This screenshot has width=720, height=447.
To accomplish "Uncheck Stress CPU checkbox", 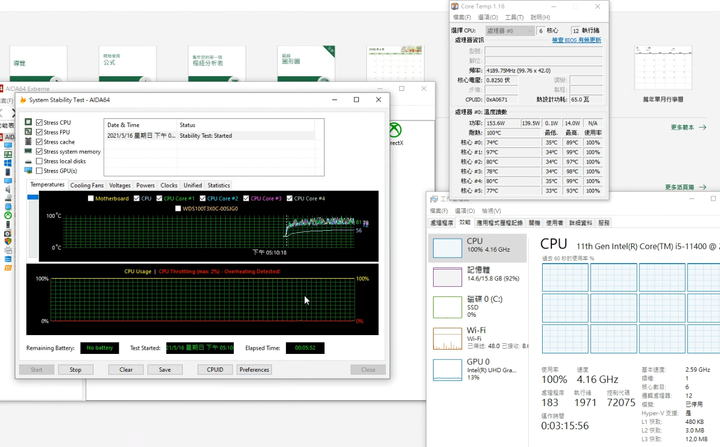I will pyautogui.click(x=39, y=122).
